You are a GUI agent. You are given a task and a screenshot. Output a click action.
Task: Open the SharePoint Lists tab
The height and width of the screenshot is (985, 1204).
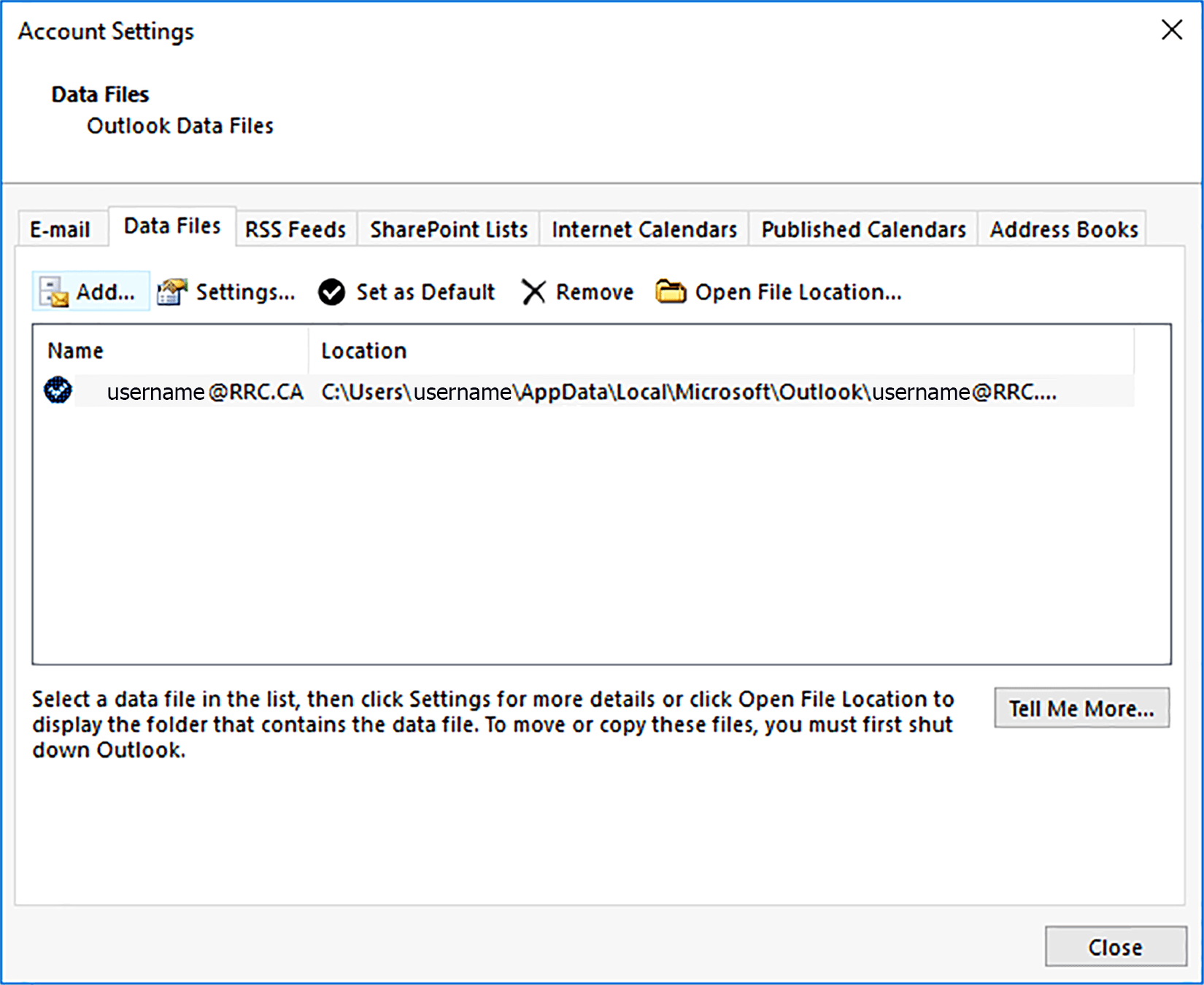(x=447, y=228)
